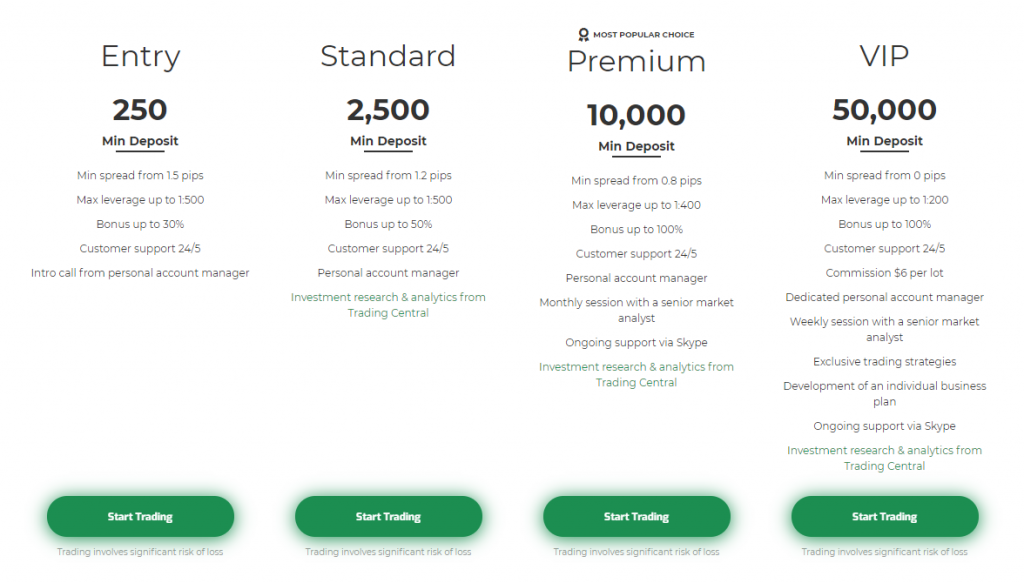The height and width of the screenshot is (583, 1024).
Task: Open Premium plan's Trading Central research link
Action: (x=637, y=375)
